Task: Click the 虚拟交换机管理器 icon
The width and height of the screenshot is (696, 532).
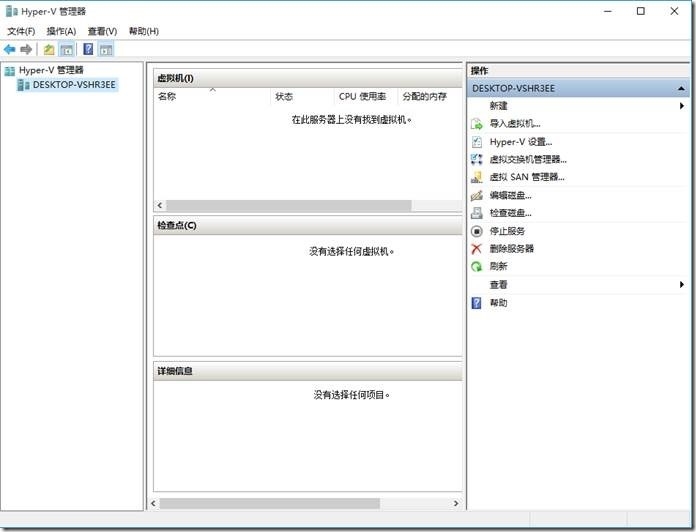Action: pyautogui.click(x=477, y=159)
